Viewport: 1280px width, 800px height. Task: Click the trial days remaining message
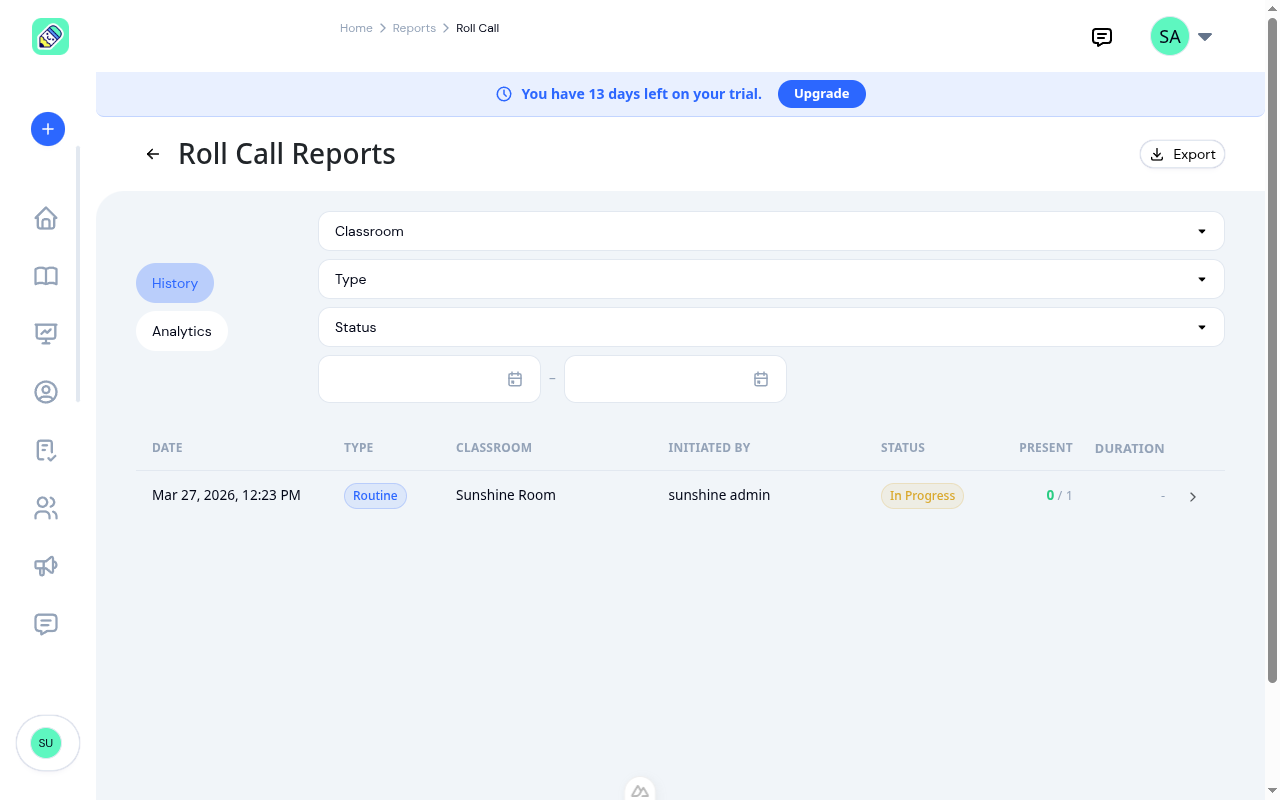point(641,94)
